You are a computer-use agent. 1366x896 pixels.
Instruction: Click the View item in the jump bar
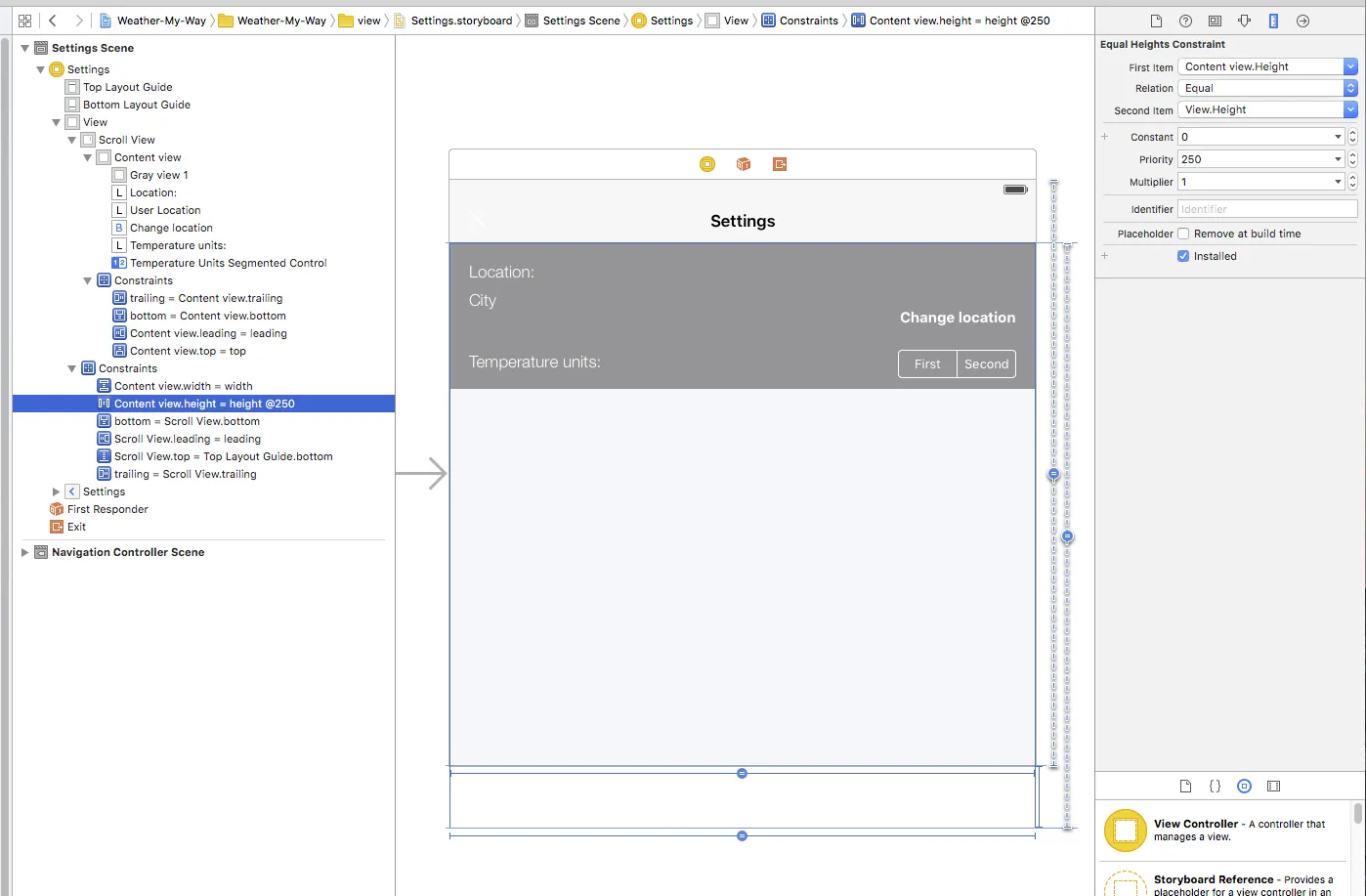pos(727,21)
